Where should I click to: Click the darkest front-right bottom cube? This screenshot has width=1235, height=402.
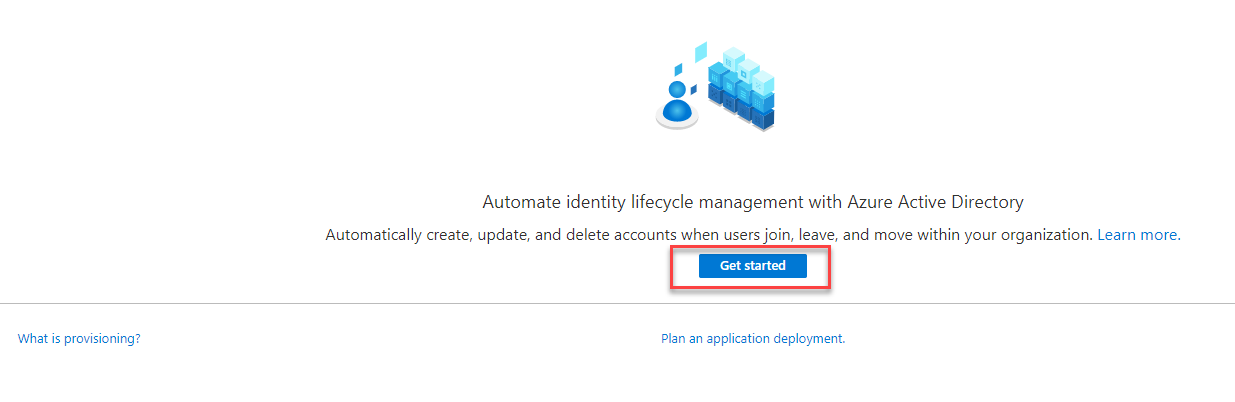coord(762,119)
